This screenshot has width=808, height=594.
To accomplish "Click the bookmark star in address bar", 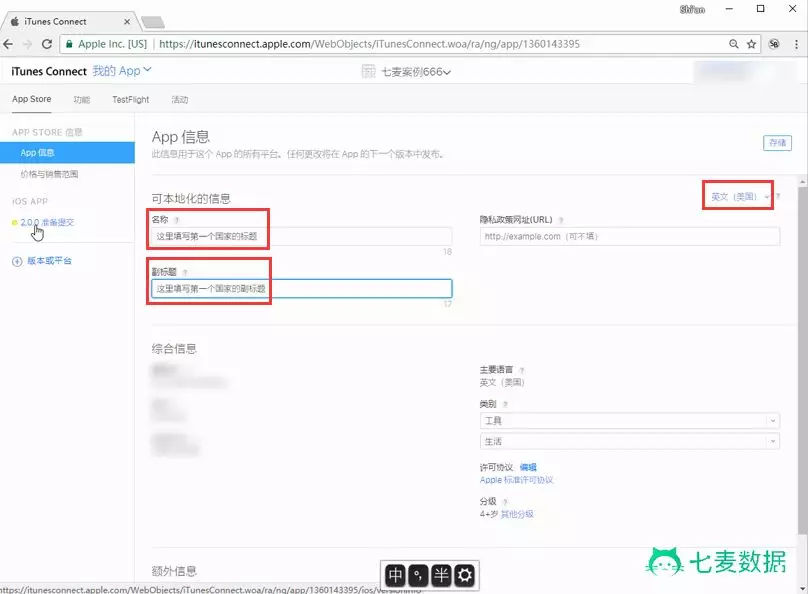I will (x=751, y=44).
